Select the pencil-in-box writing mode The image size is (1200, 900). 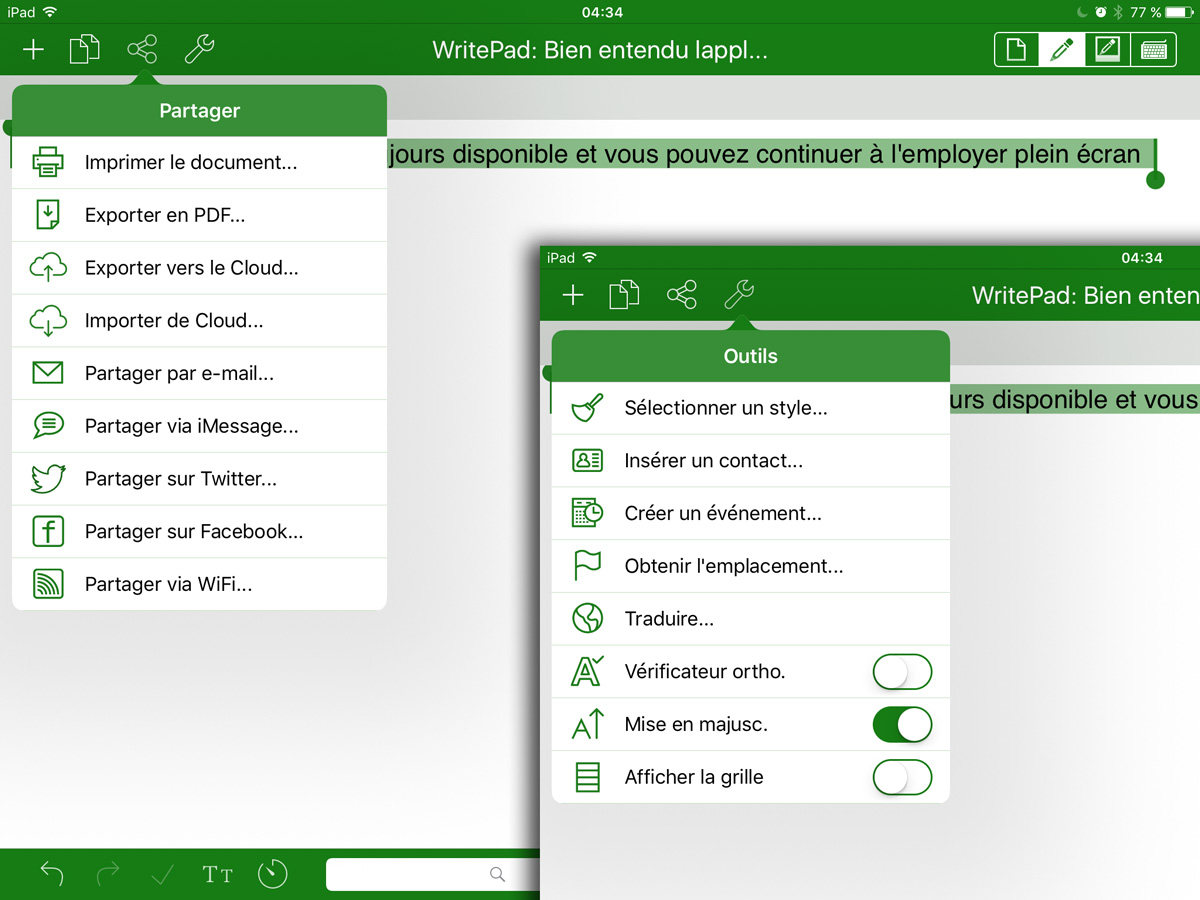click(1107, 50)
